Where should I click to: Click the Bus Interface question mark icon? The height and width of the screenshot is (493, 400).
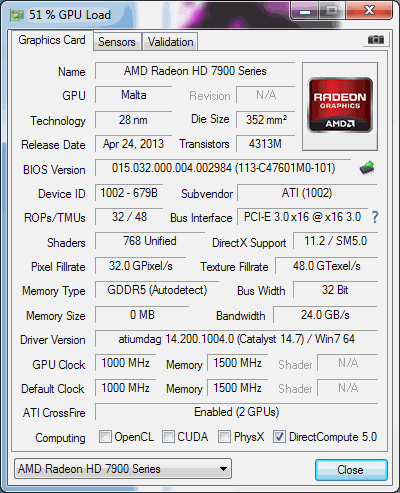coord(375,217)
